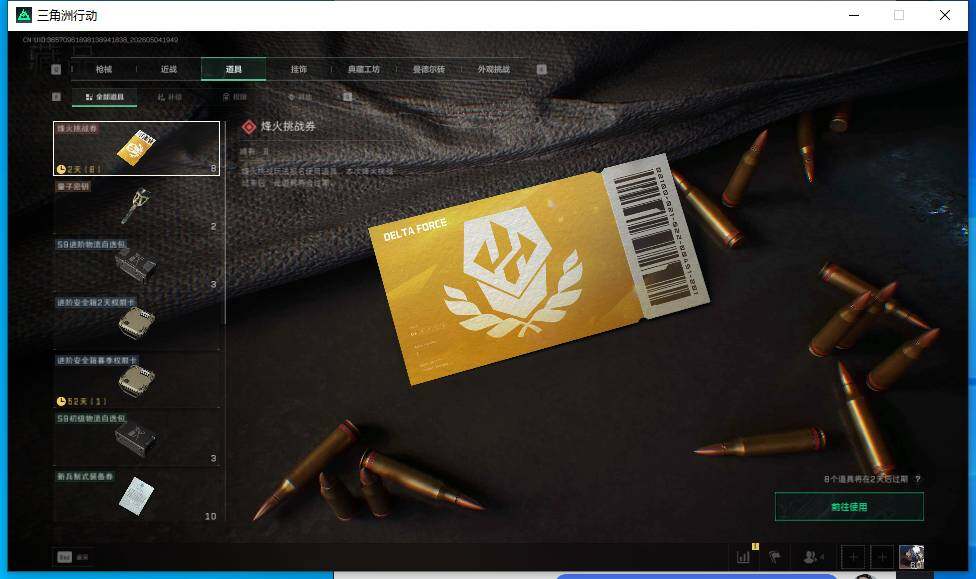
Task: Click the left key hint of the sub-filter row
Action: click(56, 96)
